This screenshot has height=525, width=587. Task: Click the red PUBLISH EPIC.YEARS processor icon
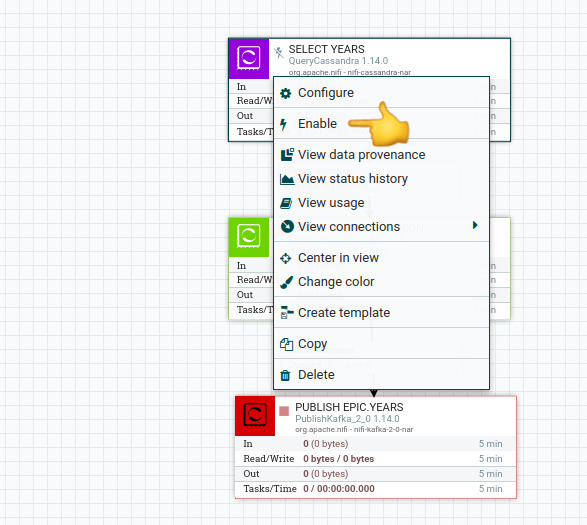[x=255, y=416]
